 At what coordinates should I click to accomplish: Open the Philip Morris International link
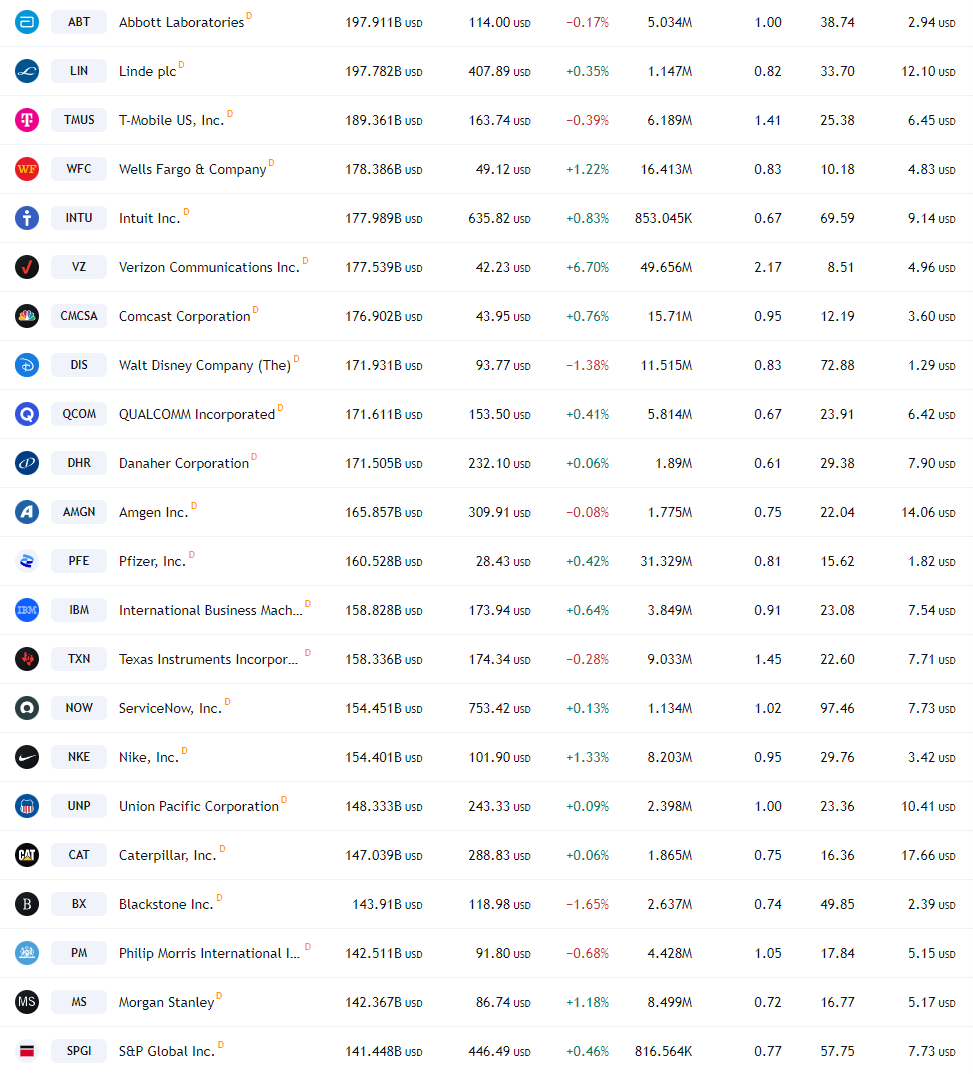(209, 953)
